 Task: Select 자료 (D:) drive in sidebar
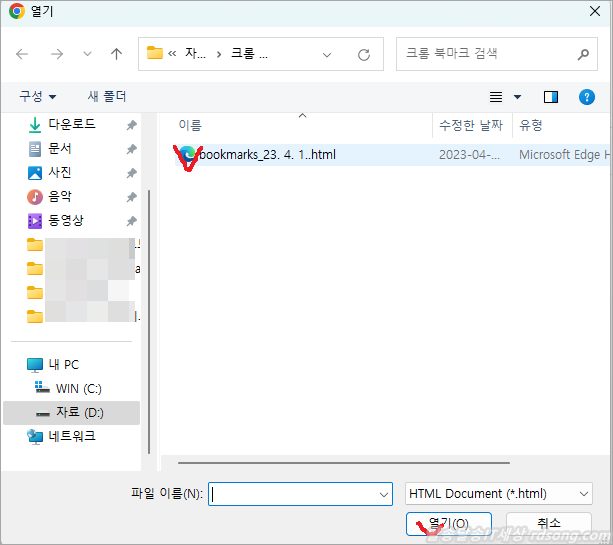click(x=78, y=412)
